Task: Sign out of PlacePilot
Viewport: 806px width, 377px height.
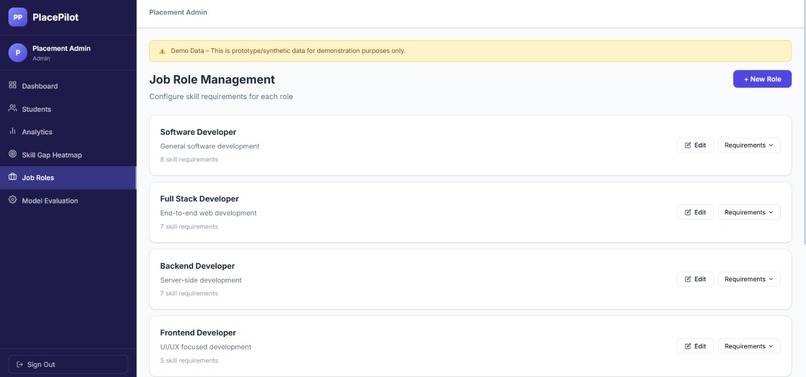Action: (68, 365)
